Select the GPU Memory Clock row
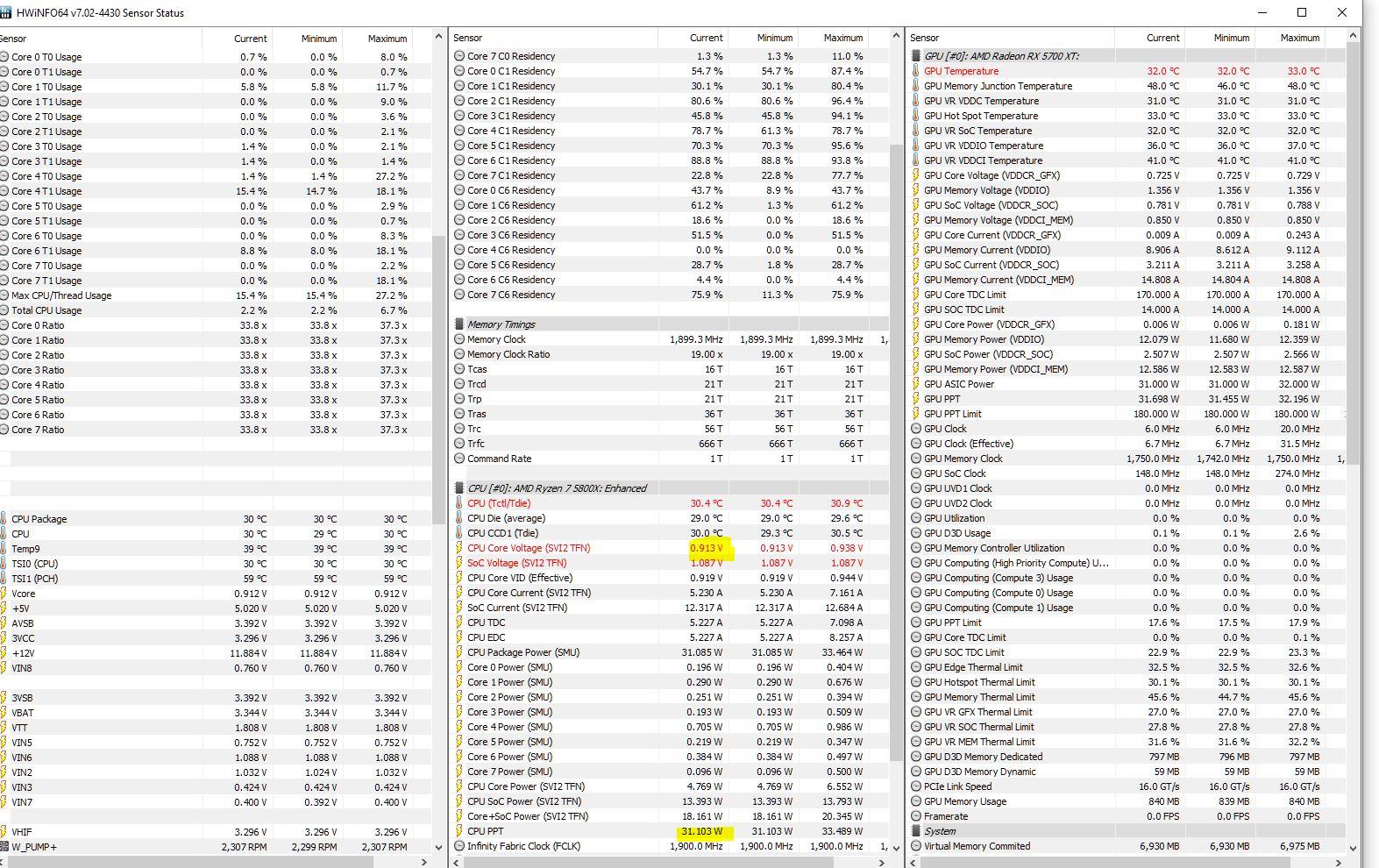Screen dimensions: 1379x868 [x=1127, y=459]
